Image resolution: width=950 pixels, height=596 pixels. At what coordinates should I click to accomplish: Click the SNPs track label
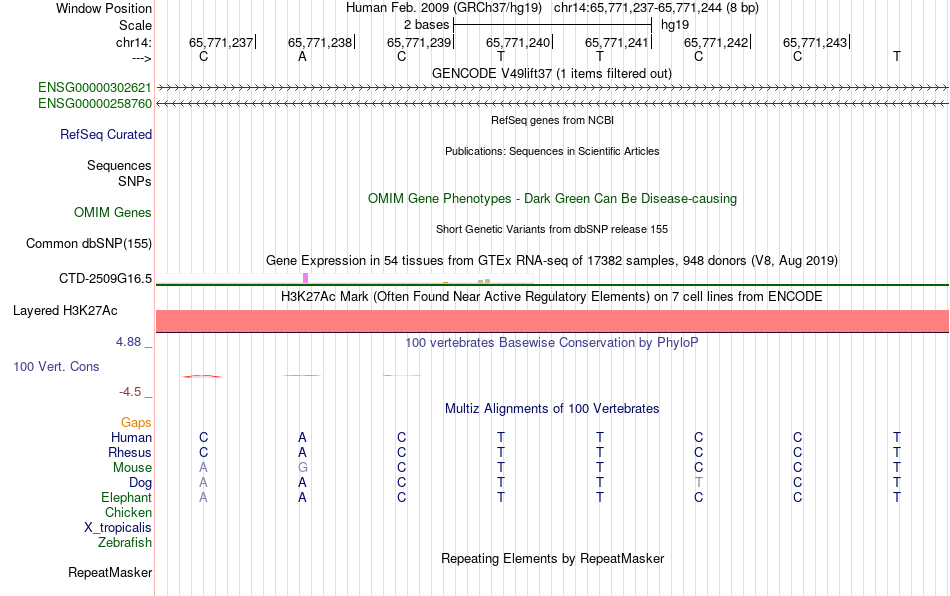click(x=135, y=181)
